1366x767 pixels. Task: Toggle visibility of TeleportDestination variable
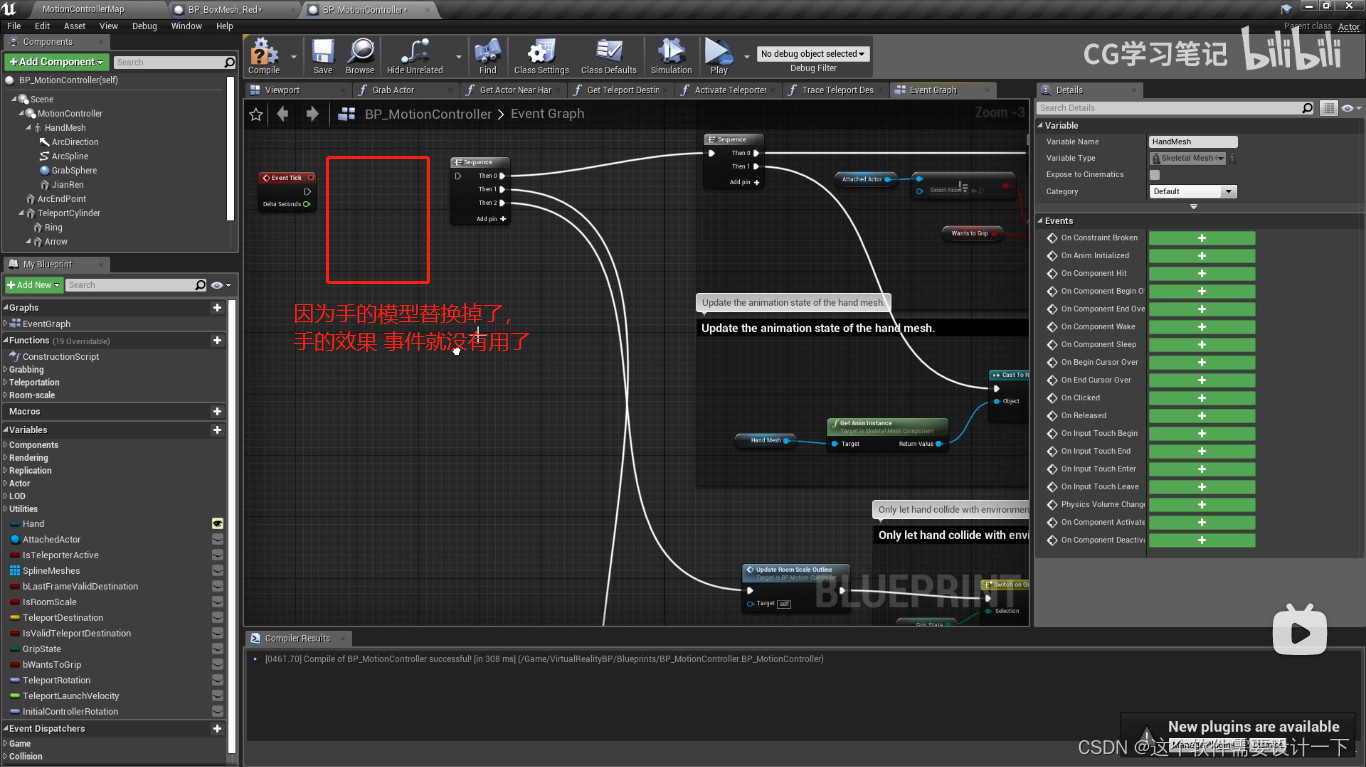[x=217, y=618]
